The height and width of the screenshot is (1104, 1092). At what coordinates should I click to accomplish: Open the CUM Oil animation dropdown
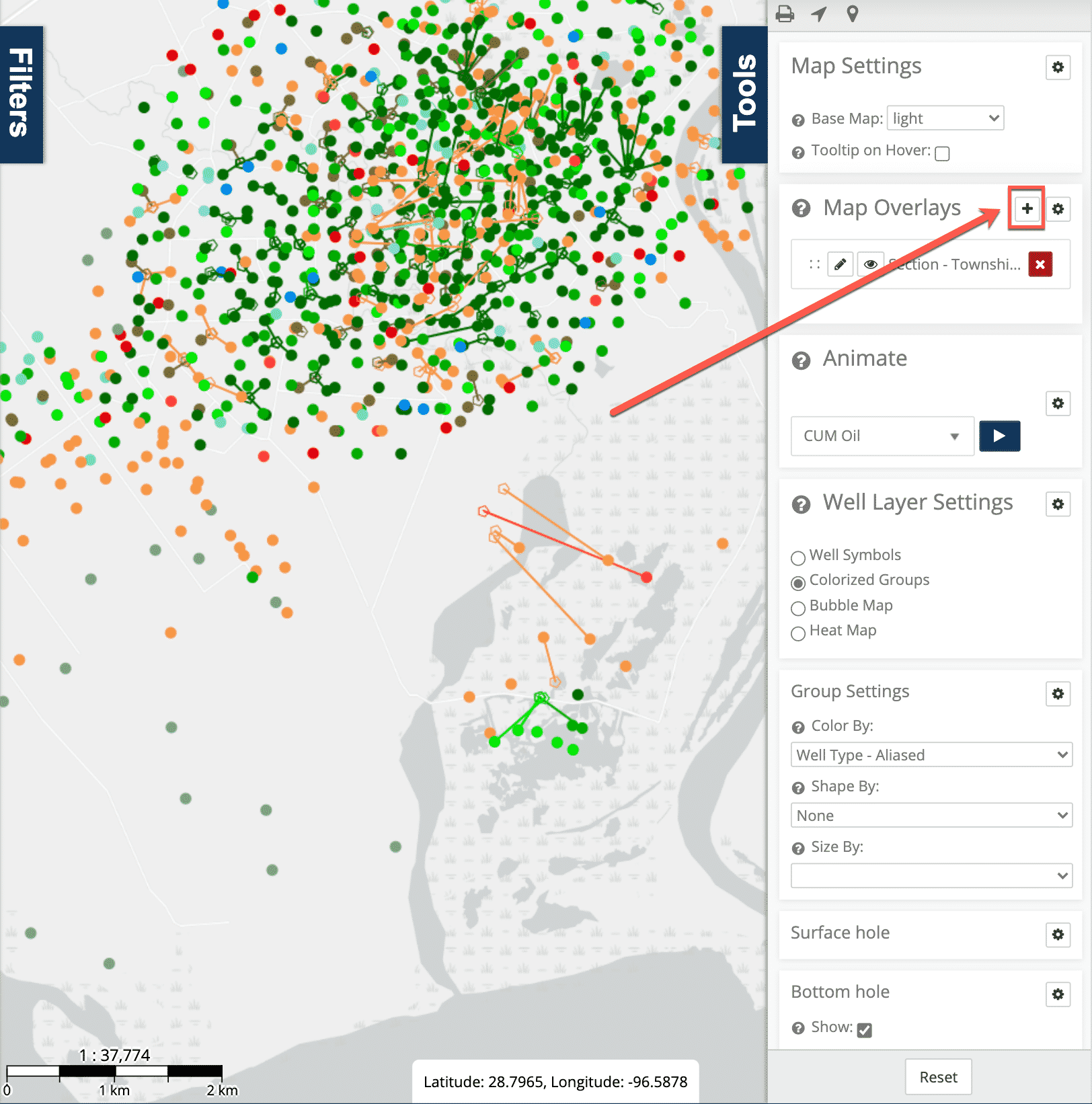pos(882,436)
